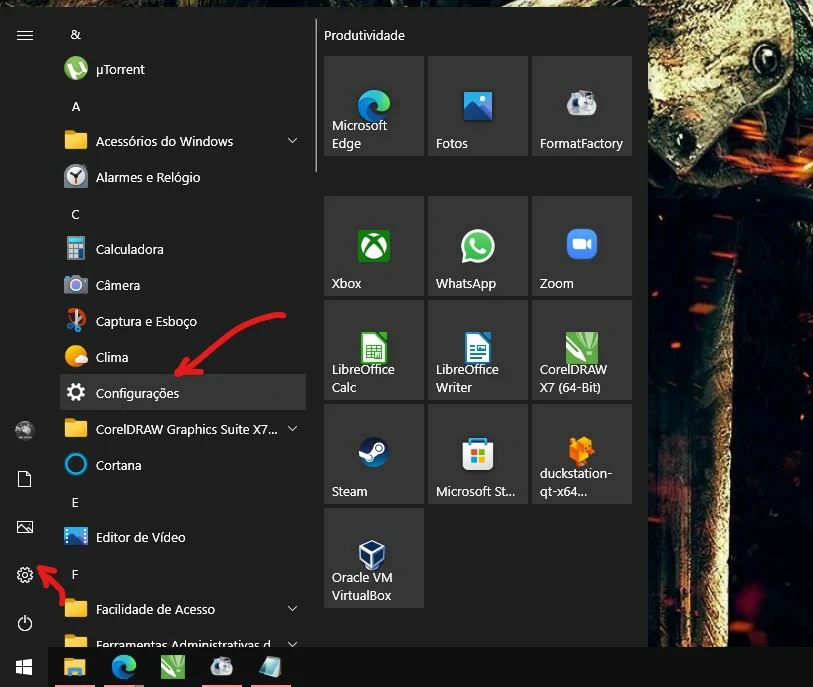
Task: Open File Explorer from the taskbar
Action: 75,667
